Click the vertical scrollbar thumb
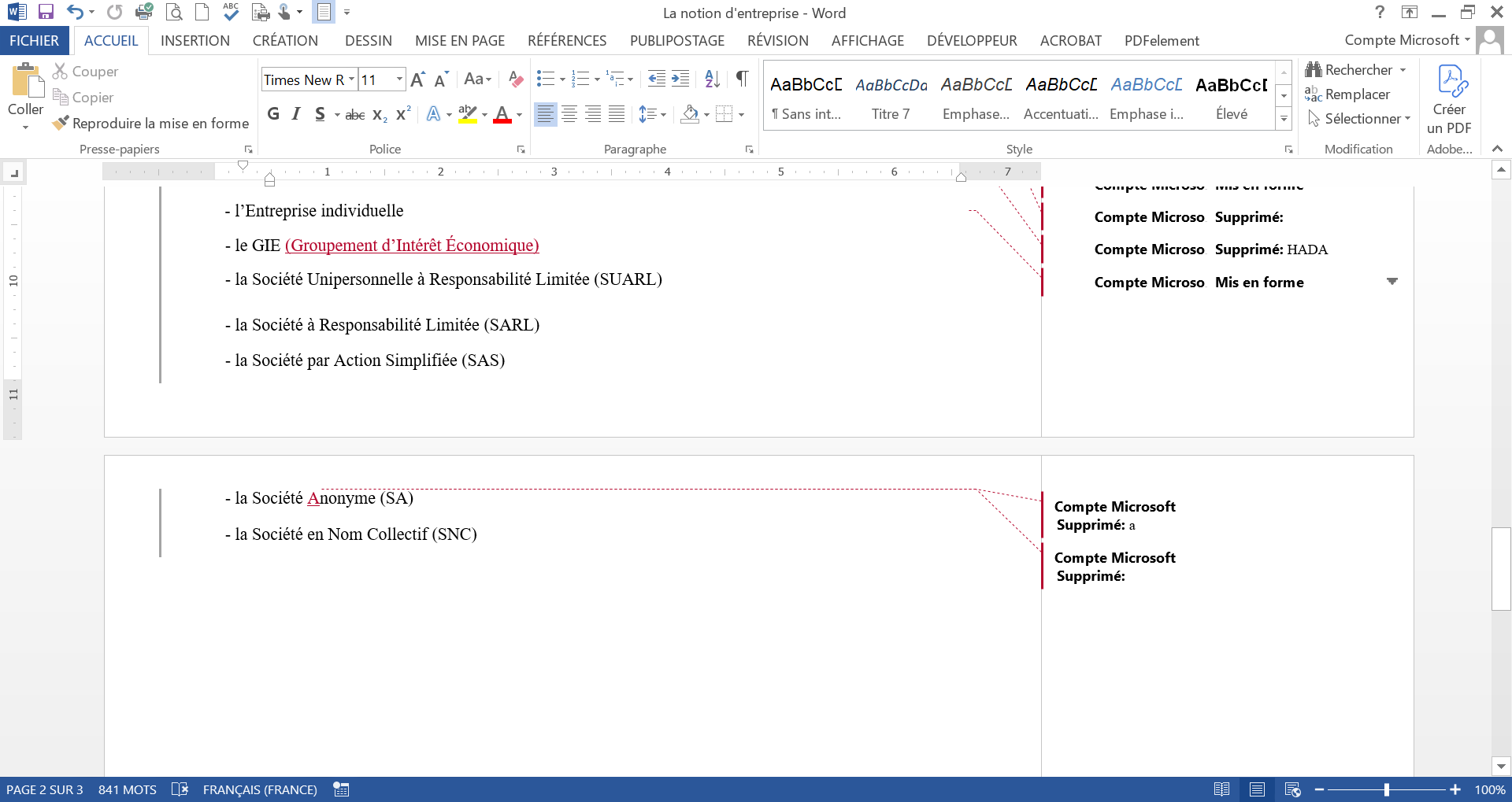Screen dimensions: 1512x802 1501,568
